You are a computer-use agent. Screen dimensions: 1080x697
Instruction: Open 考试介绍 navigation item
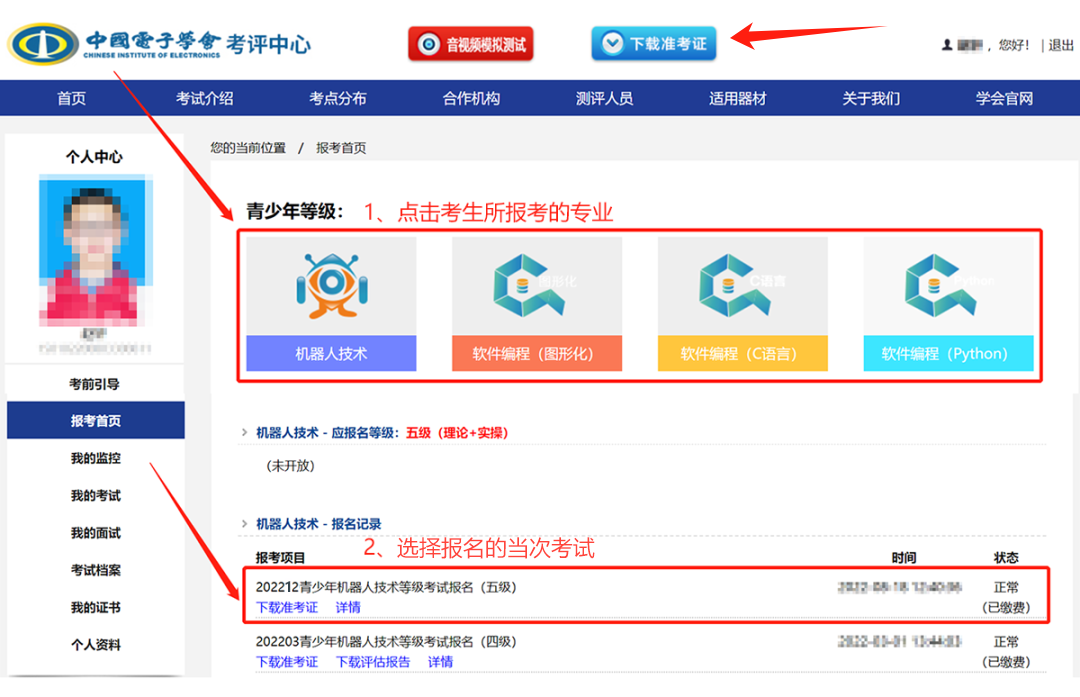(205, 98)
